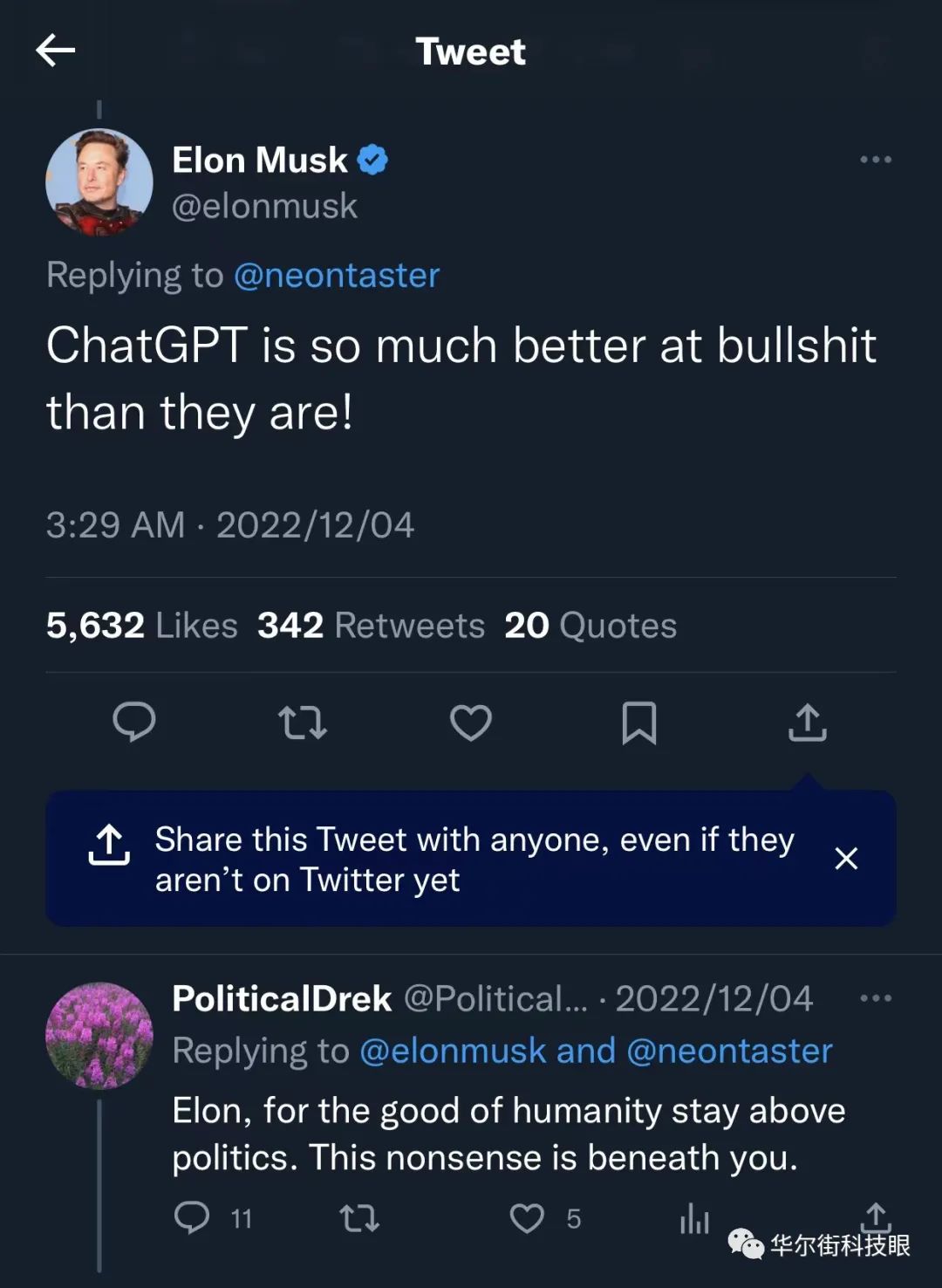Open more options for Elon Musk's tweet
The height and width of the screenshot is (1288, 942).
point(875,160)
